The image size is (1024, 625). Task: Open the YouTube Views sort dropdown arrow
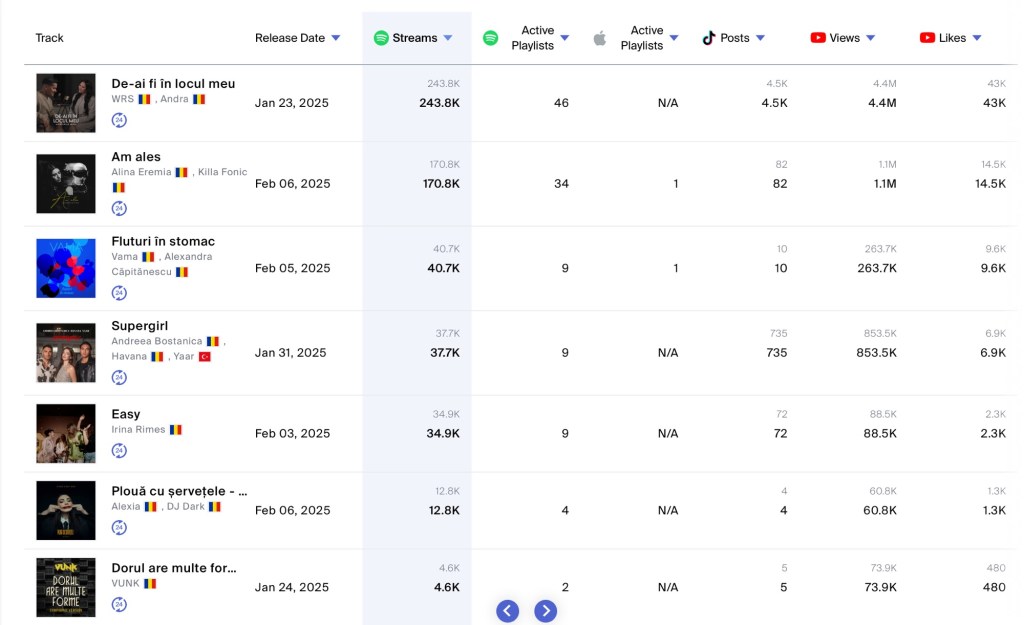coord(871,38)
